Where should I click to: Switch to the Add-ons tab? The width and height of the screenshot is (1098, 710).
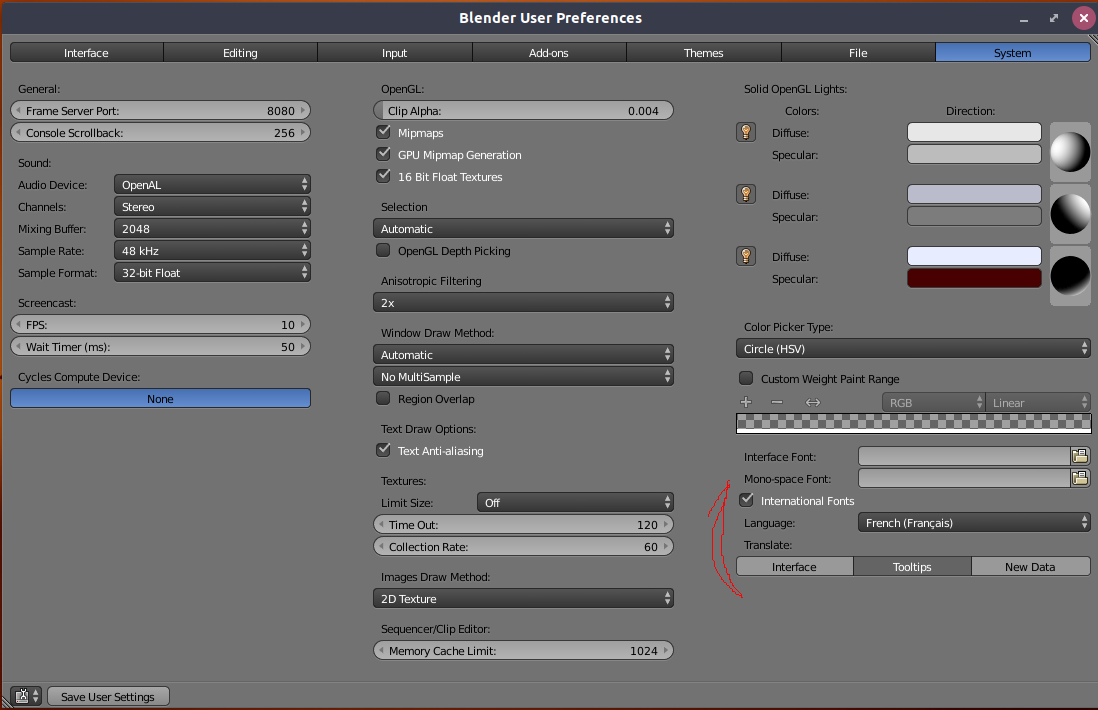point(549,53)
